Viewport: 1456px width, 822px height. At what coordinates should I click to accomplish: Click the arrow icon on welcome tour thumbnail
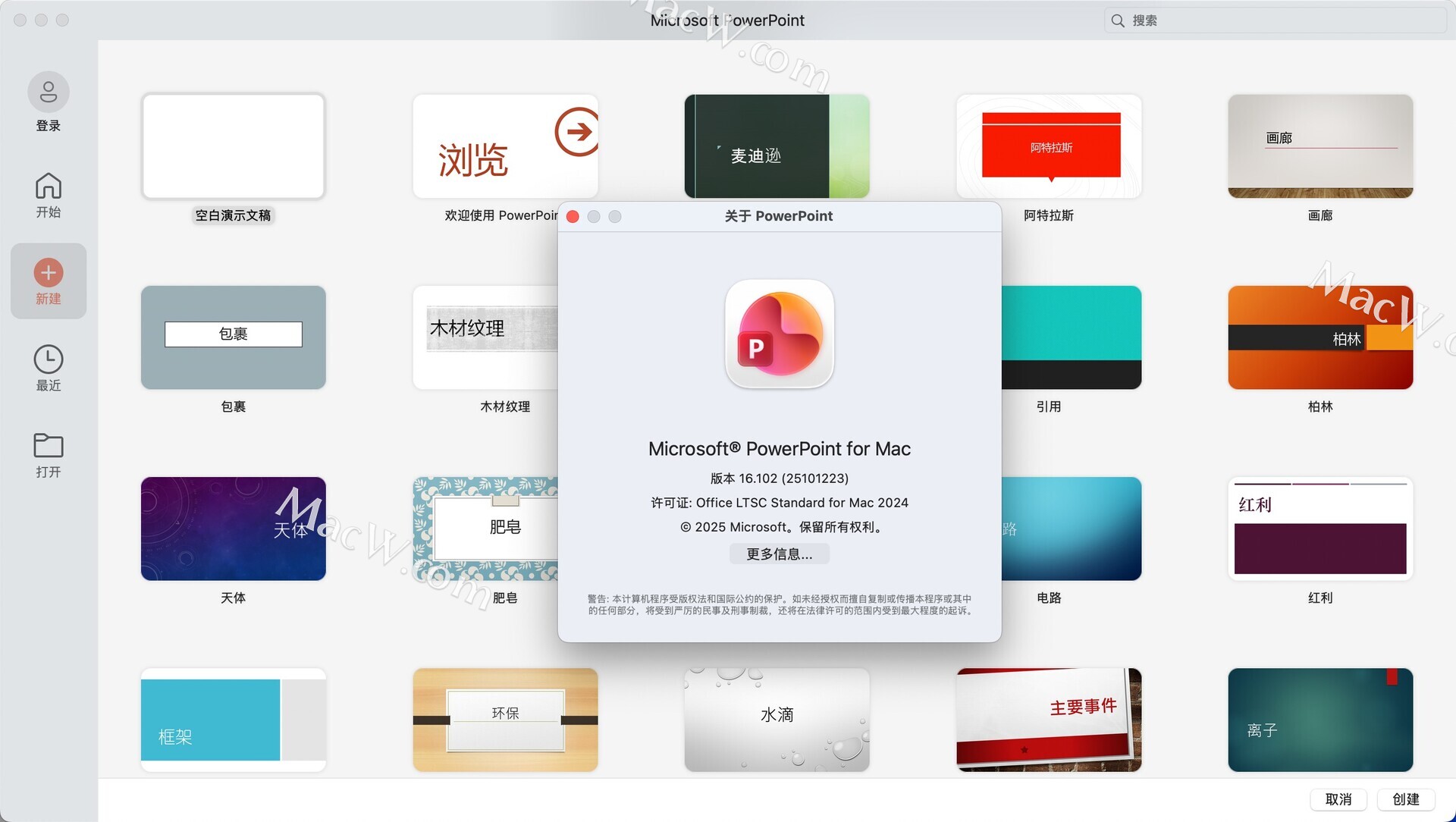[577, 132]
